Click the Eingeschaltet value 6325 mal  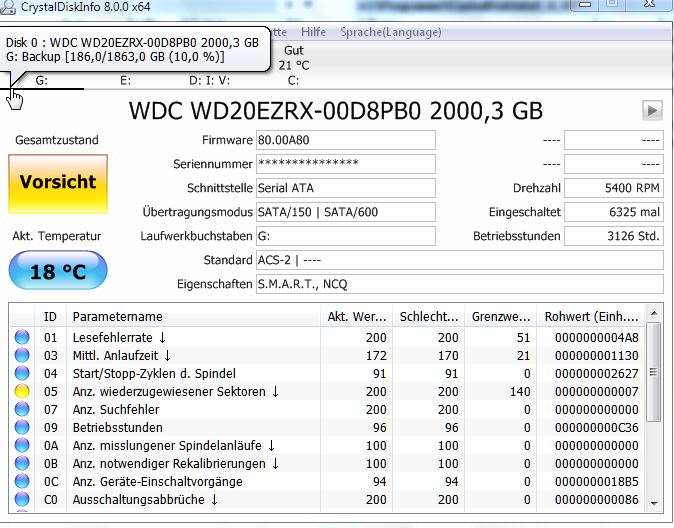pyautogui.click(x=613, y=212)
